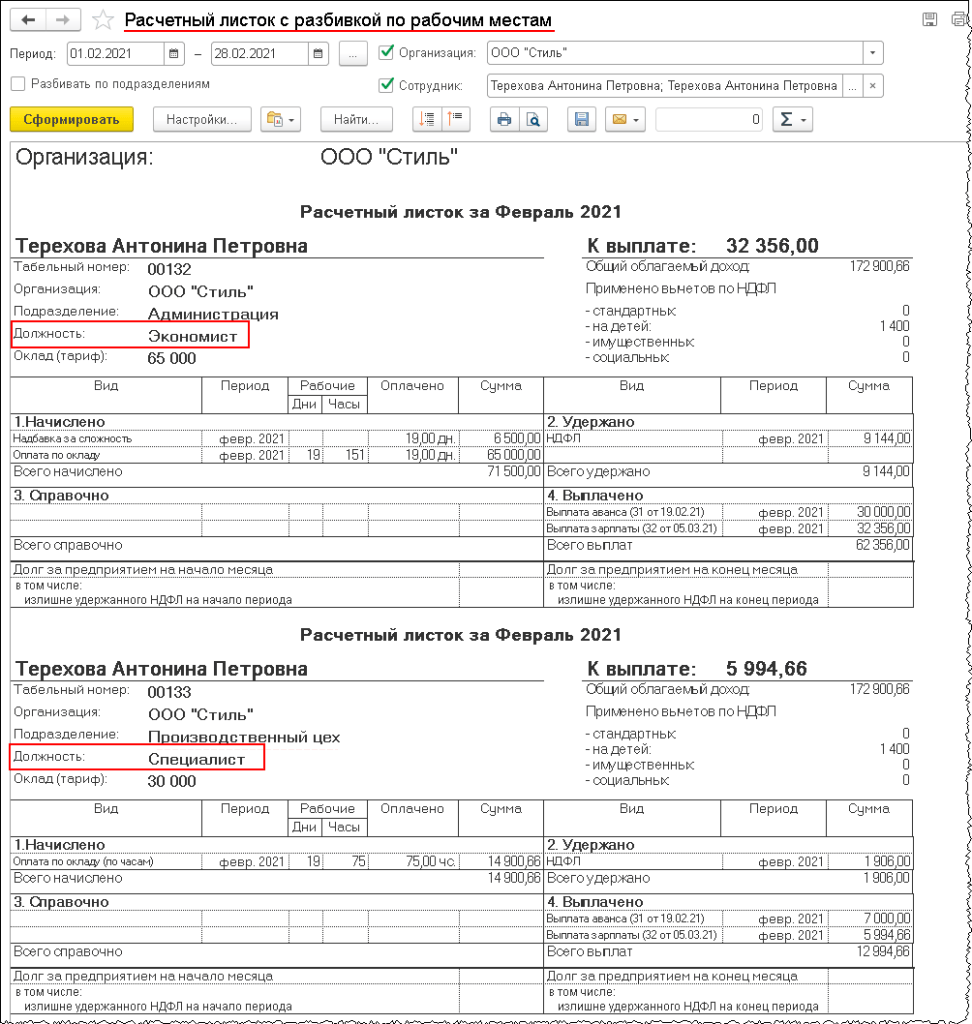Click the save icon in title bar corner
This screenshot has width=972, height=1024.
[x=930, y=20]
